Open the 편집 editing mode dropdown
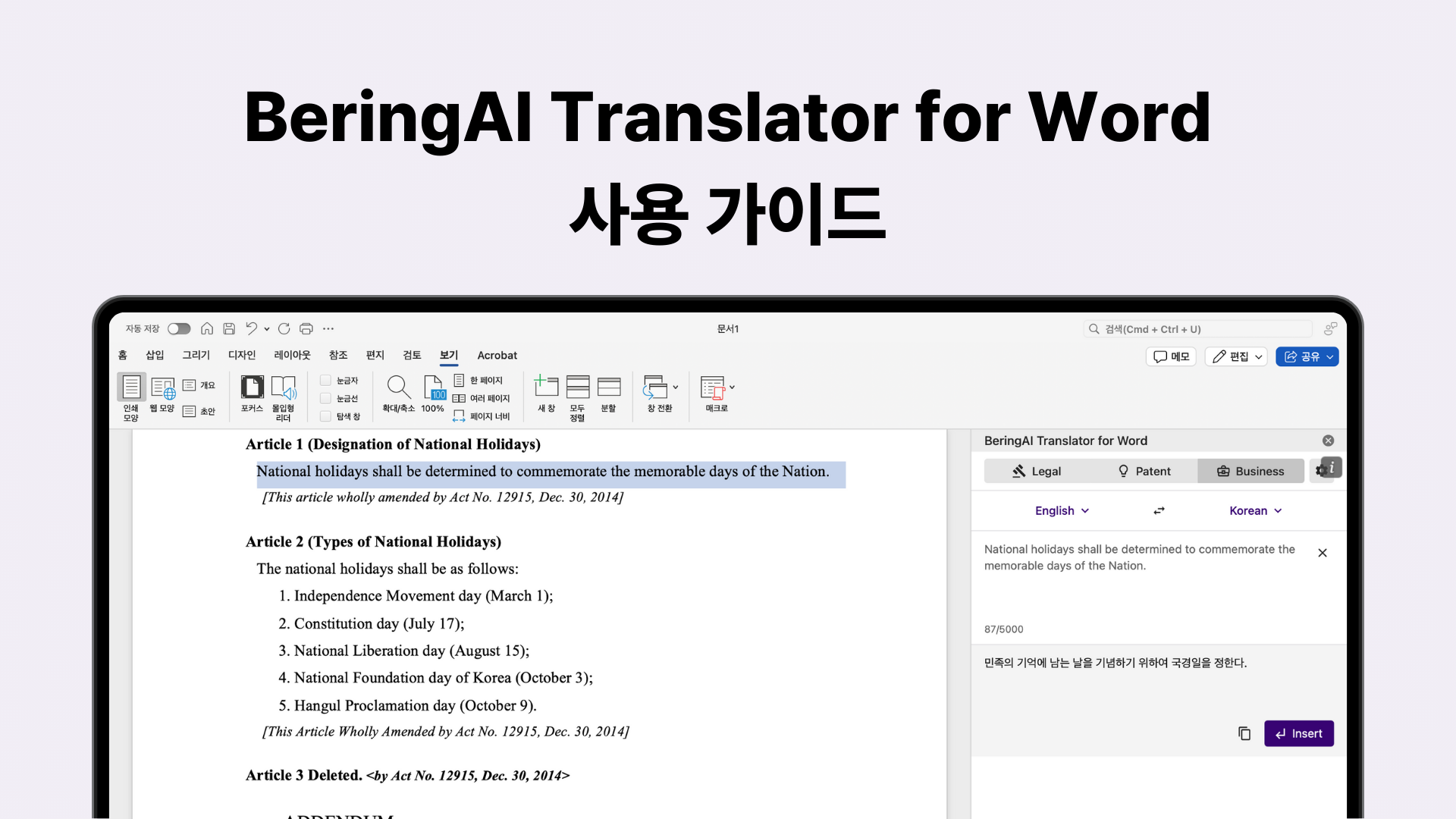This screenshot has height=819, width=1456. [1237, 356]
